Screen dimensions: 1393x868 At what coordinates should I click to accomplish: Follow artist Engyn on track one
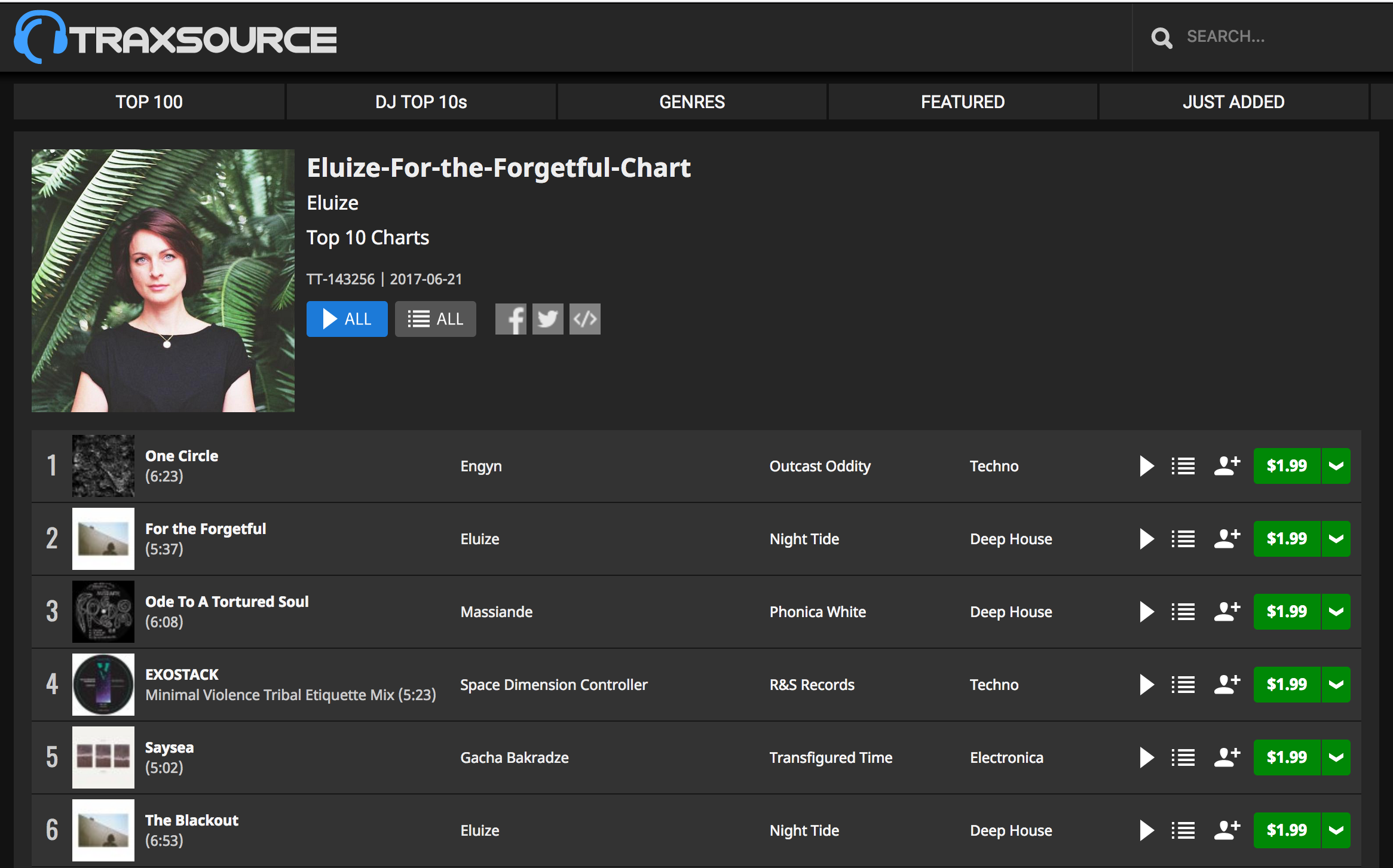click(x=1226, y=466)
